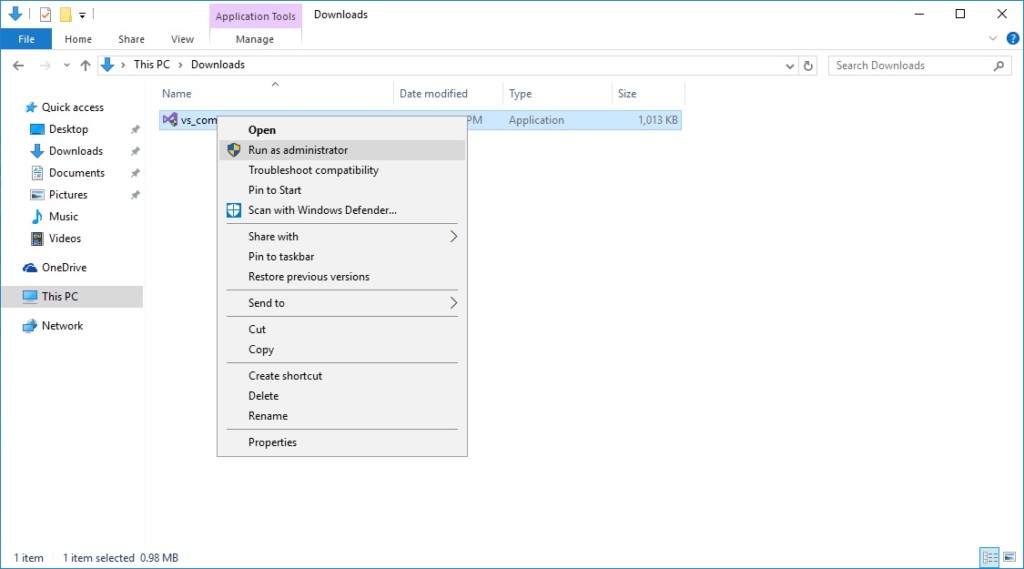
Task: Click the search magnifier icon
Action: [x=999, y=65]
